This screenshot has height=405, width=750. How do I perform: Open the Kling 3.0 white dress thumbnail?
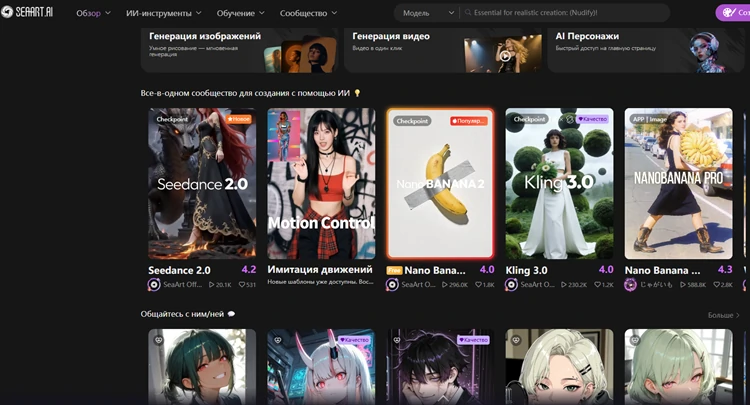click(559, 183)
